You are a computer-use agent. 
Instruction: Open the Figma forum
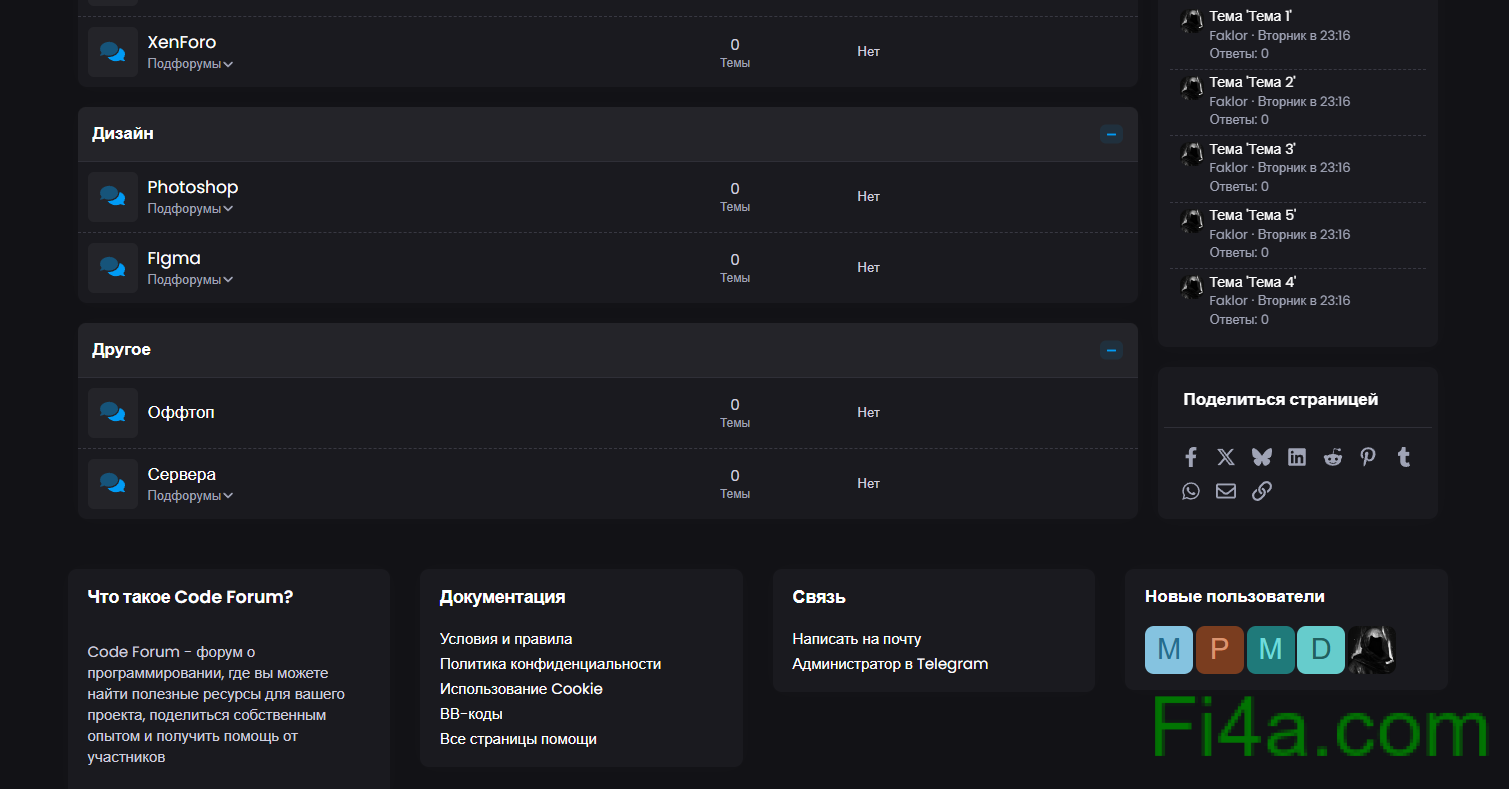pos(174,258)
